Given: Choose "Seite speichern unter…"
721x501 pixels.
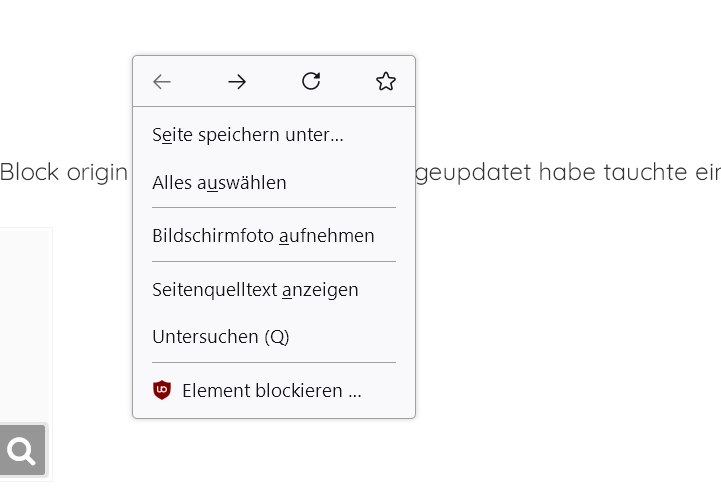Looking at the screenshot, I should coord(248,134).
